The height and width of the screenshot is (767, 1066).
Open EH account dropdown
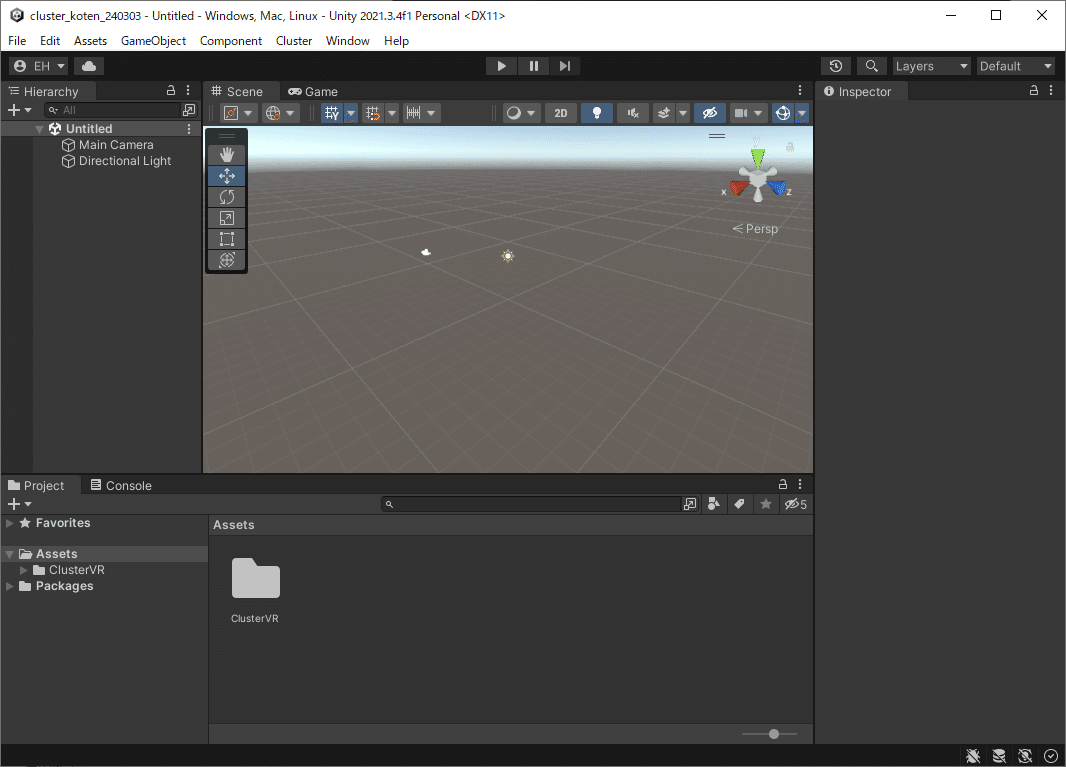click(x=39, y=66)
